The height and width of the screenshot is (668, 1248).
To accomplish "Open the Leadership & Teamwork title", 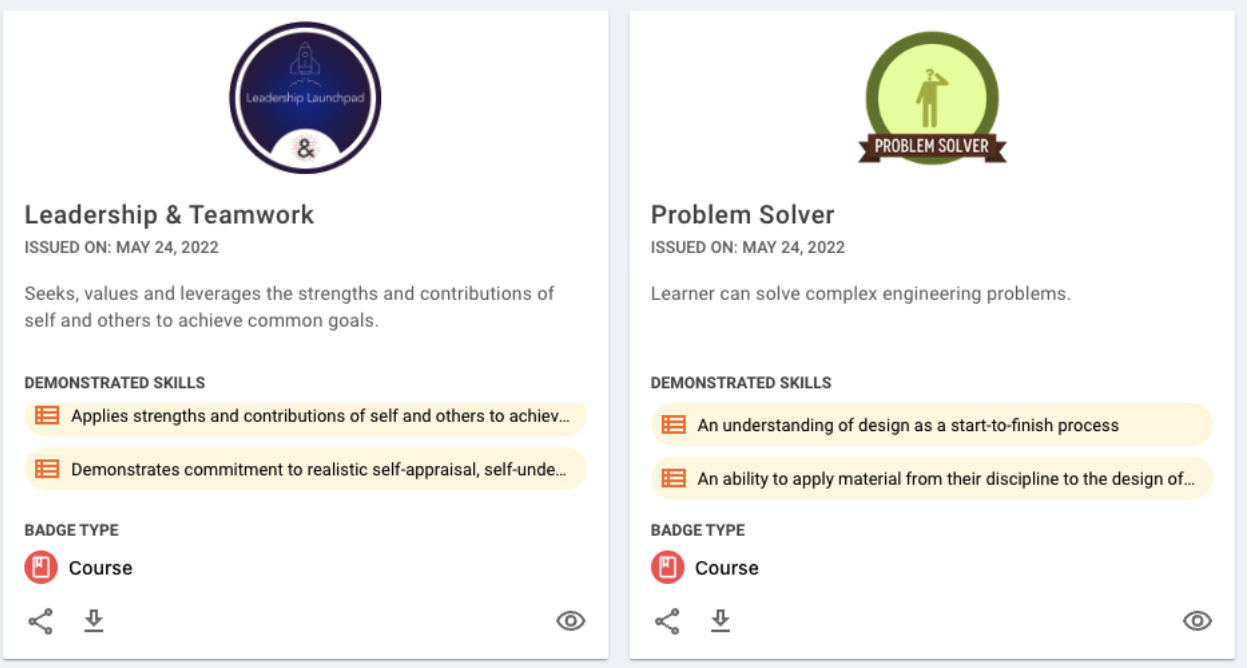I will coord(169,215).
